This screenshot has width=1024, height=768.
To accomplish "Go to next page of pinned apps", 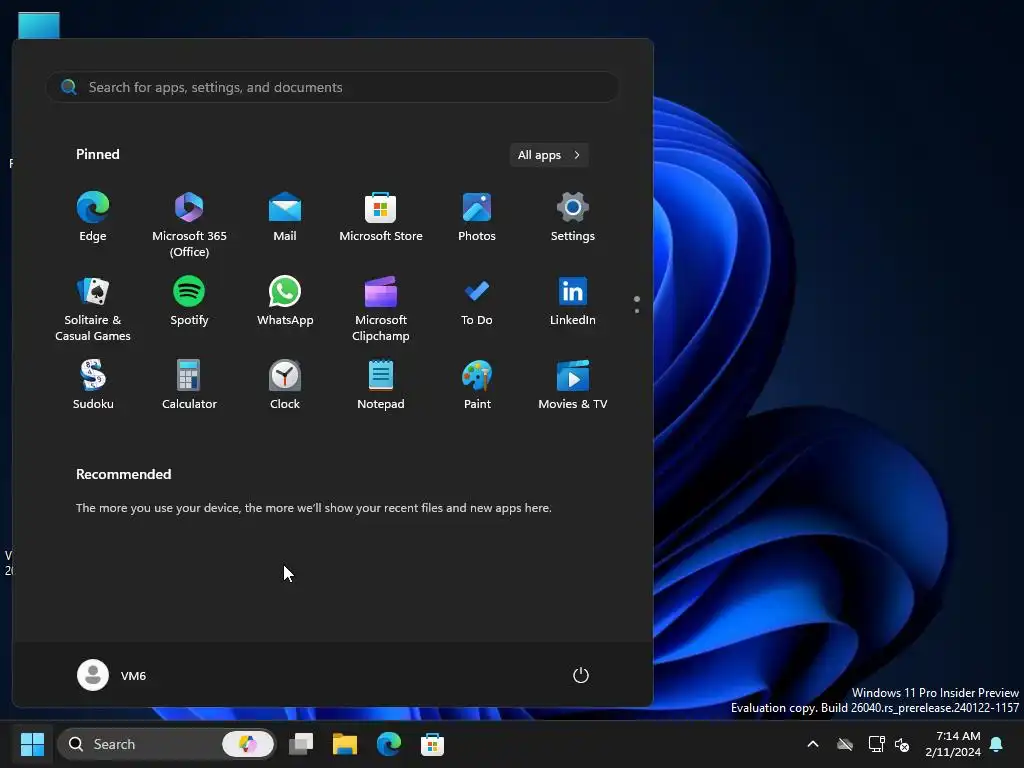I will point(637,311).
